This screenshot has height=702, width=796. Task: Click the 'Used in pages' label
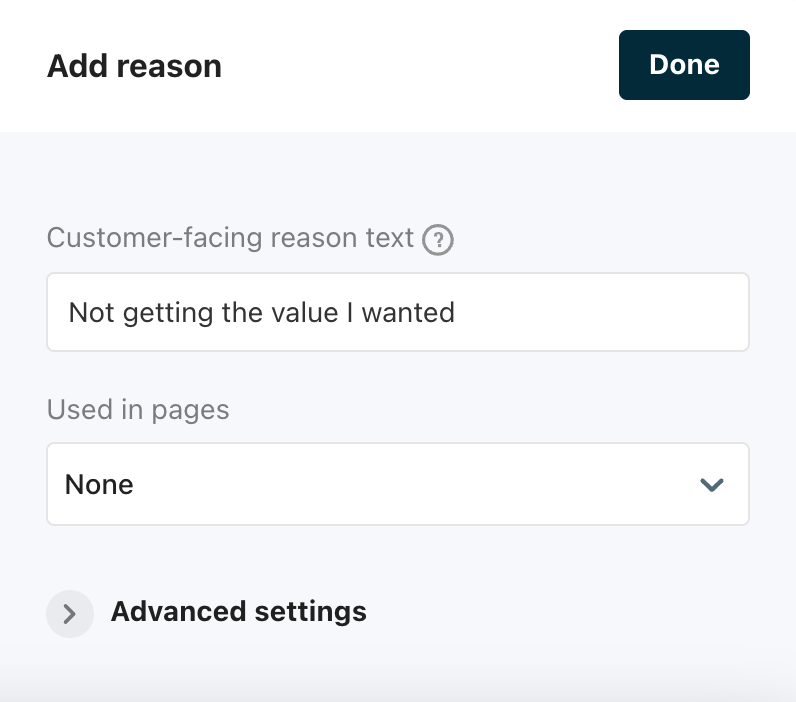[138, 409]
